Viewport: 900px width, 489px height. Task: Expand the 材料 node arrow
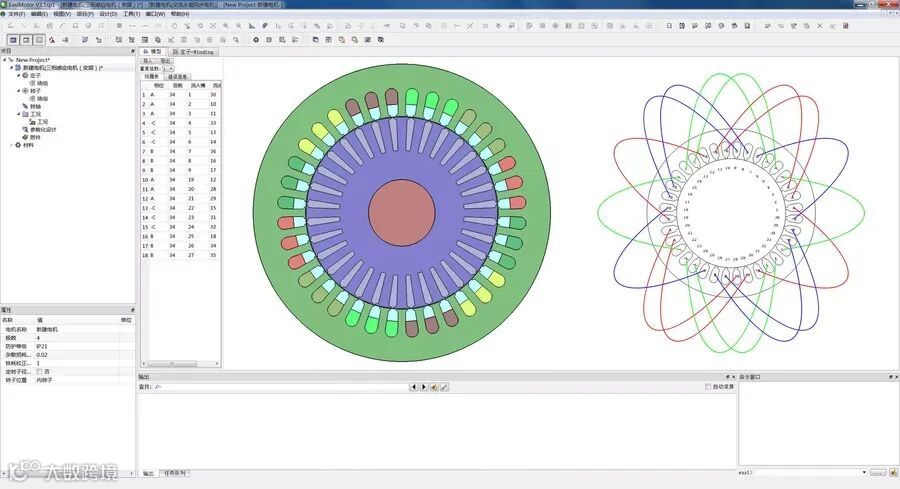point(11,145)
